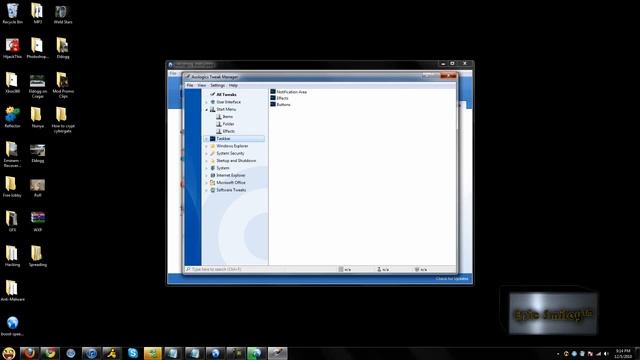Open Buttons item in right pane

[280, 104]
